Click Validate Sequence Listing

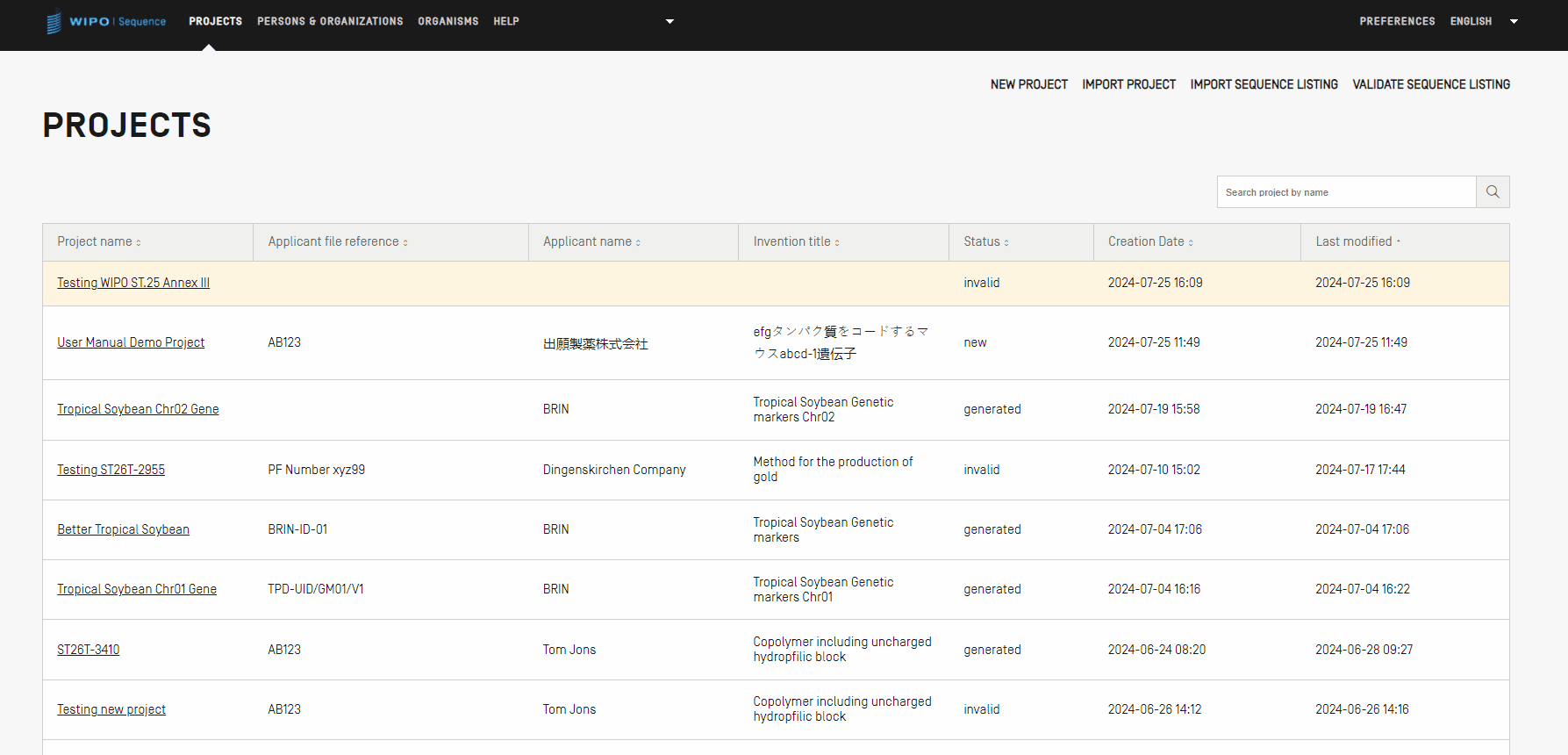click(x=1430, y=84)
